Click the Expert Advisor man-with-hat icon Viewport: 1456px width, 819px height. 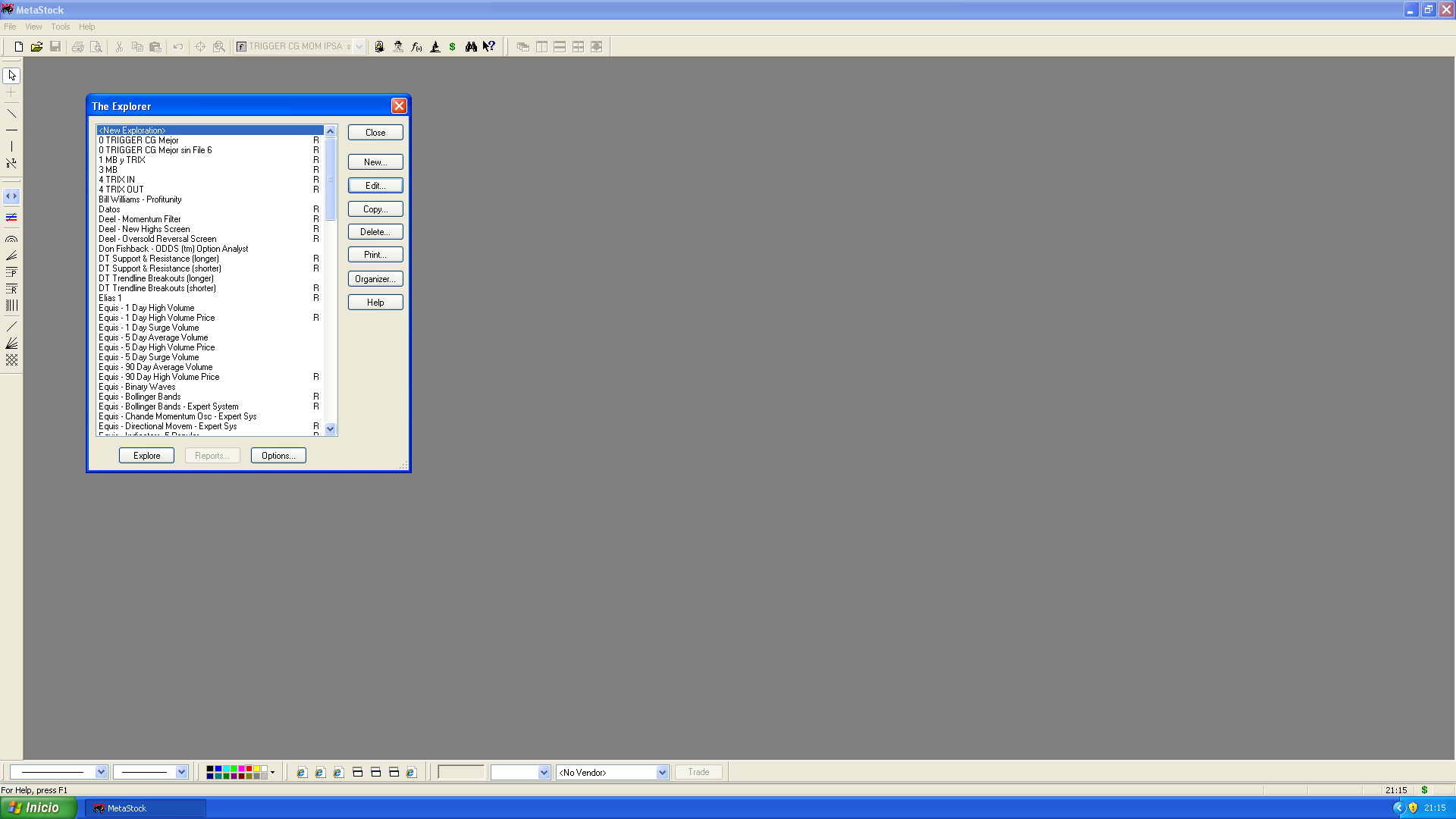coord(398,47)
